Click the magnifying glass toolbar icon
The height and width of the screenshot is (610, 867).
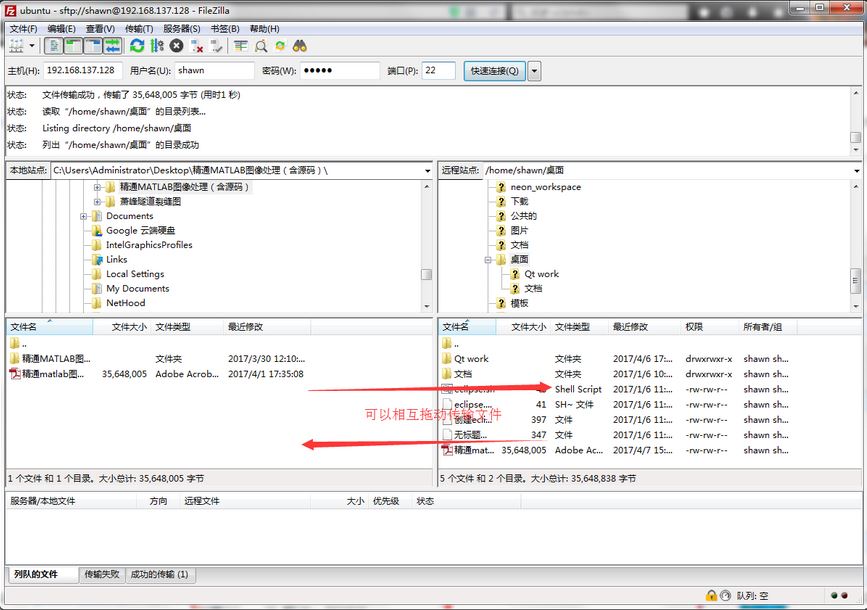point(261,46)
